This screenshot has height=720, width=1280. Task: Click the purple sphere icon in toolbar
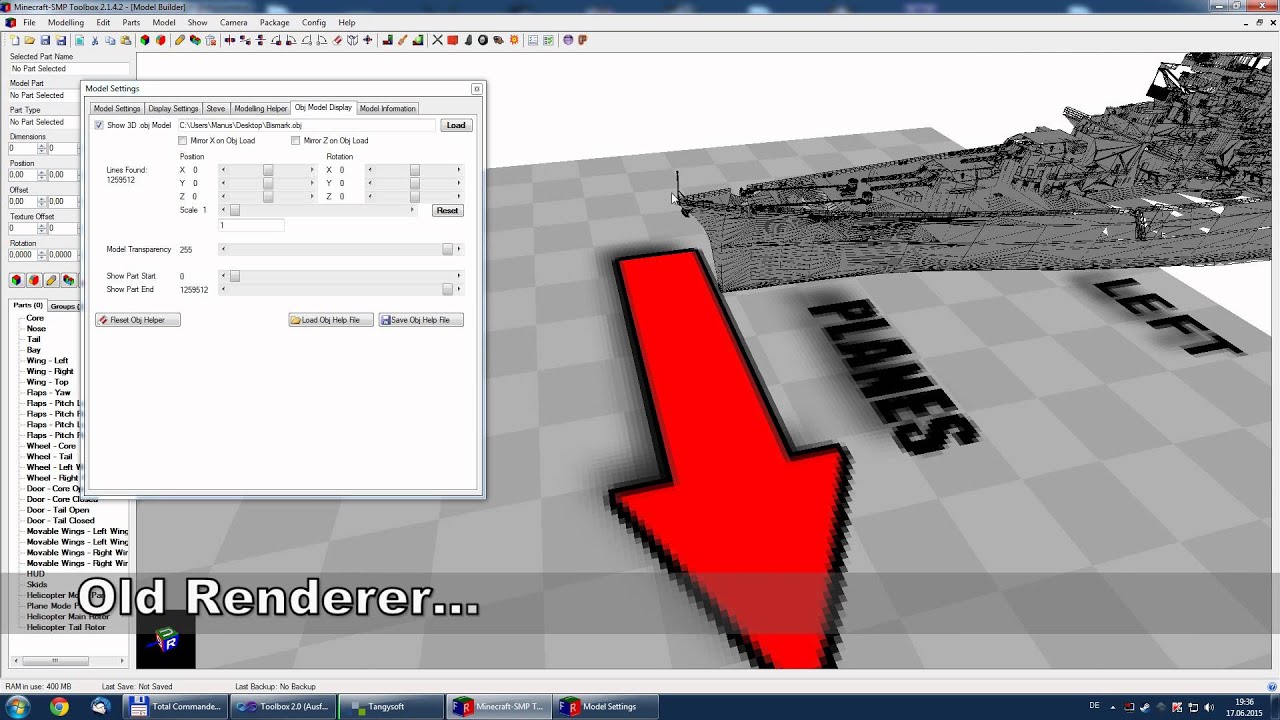[568, 40]
